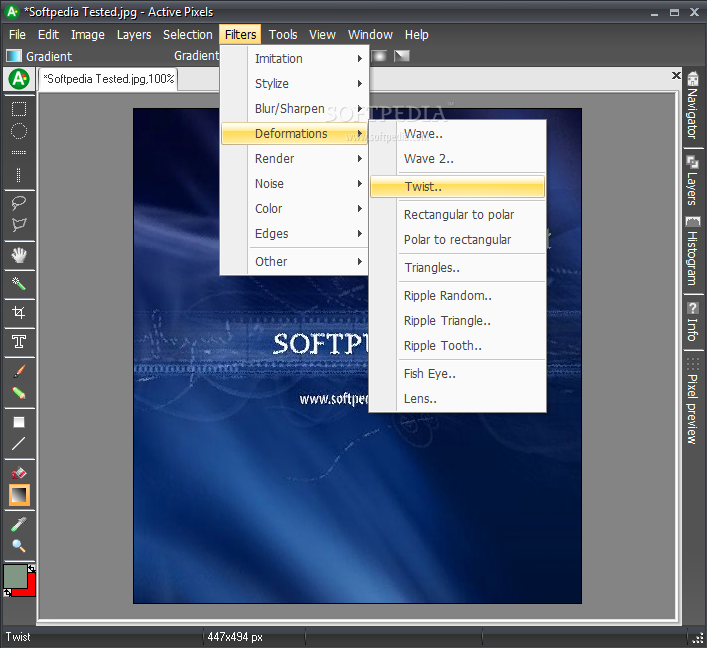Screen dimensions: 707x648
Task: Select the pencil tool
Action: [x=18, y=393]
